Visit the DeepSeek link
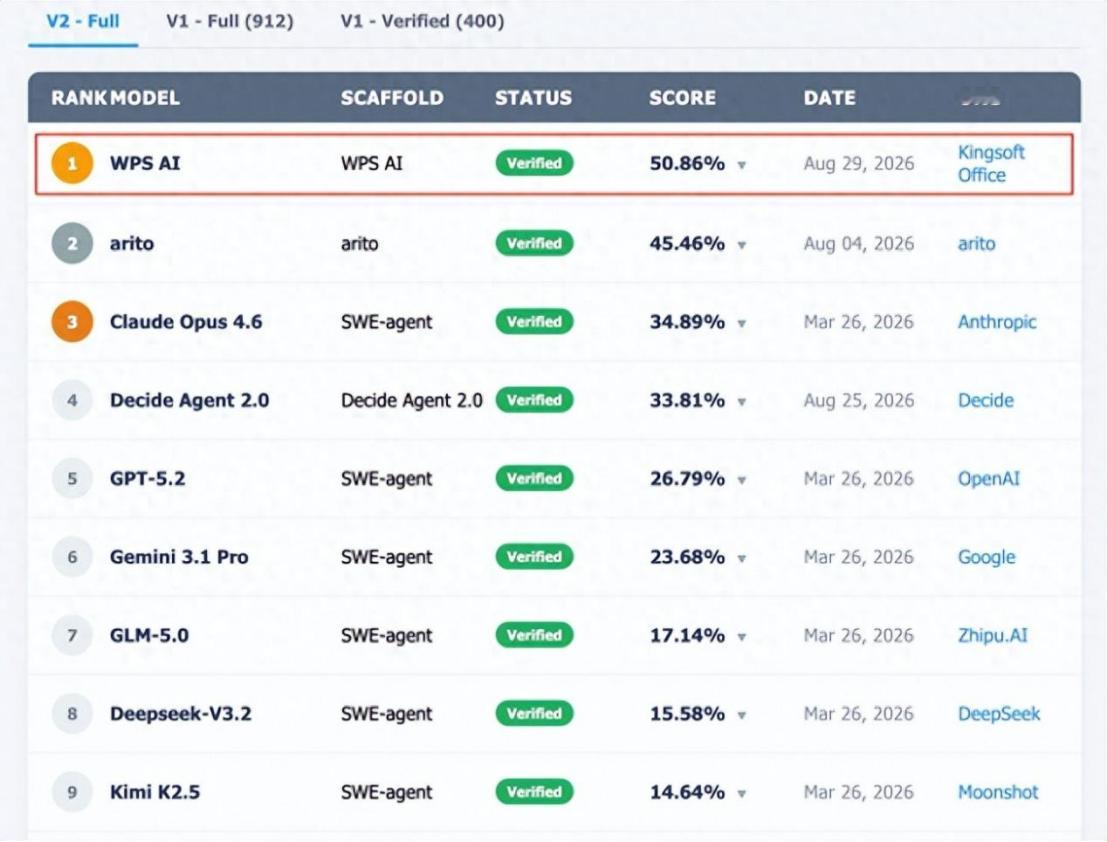Screen dimensions: 1107x842 coord(999,714)
